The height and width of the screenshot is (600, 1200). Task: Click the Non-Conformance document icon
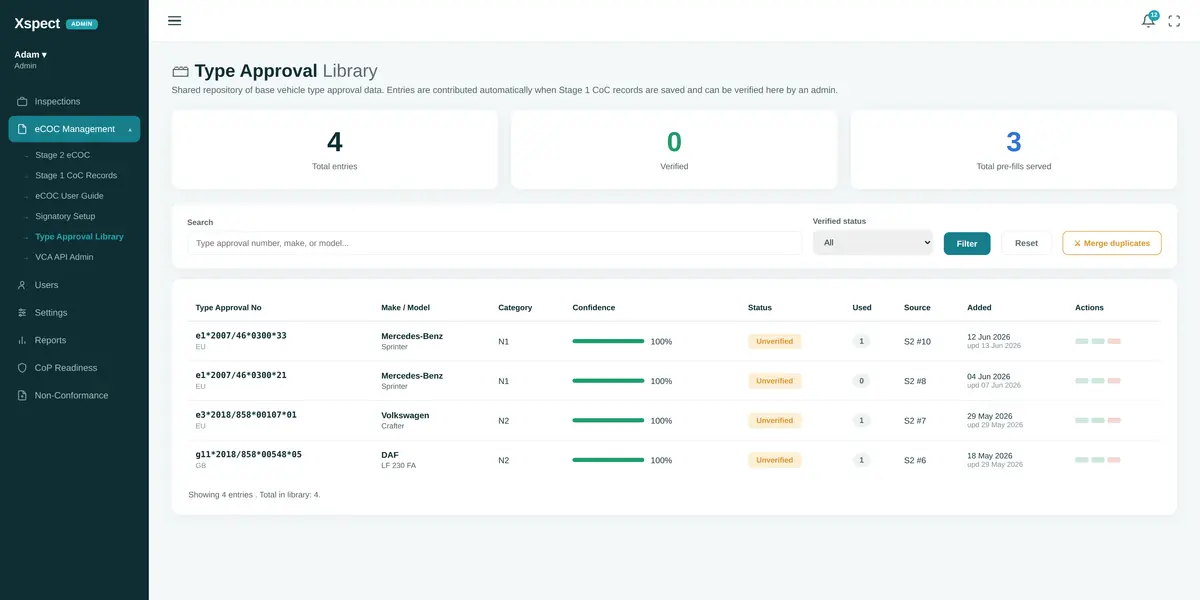[x=22, y=395]
